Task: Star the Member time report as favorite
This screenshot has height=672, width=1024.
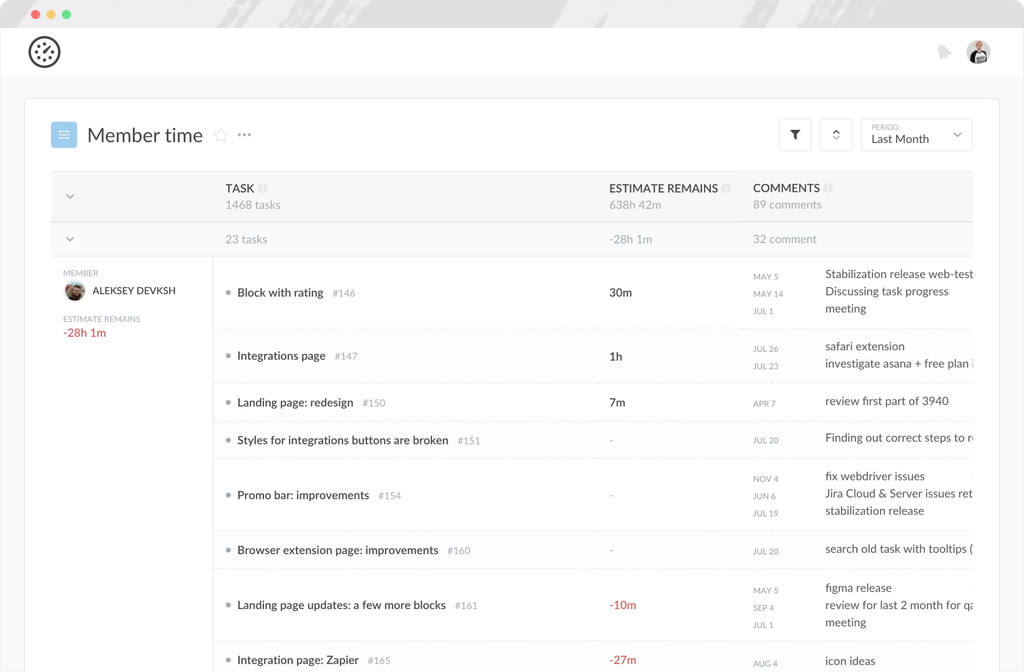Action: [x=221, y=135]
